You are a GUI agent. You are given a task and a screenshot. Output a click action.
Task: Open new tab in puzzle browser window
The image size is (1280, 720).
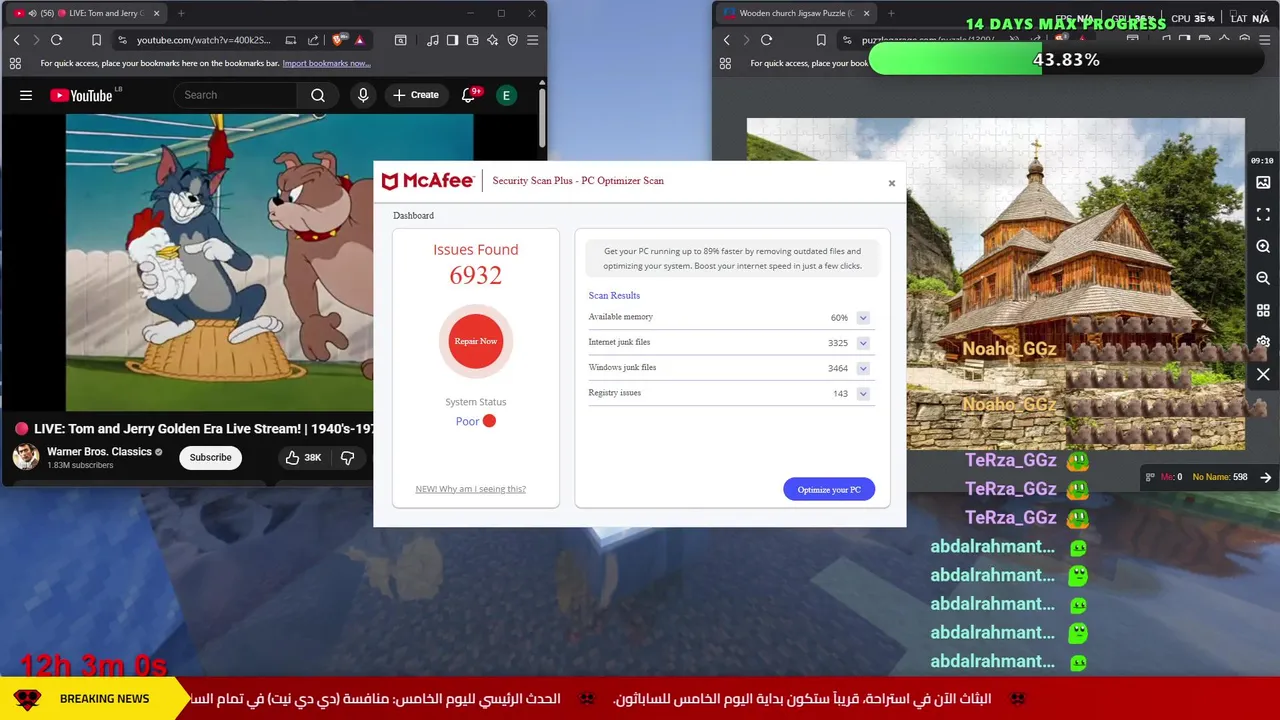(891, 13)
